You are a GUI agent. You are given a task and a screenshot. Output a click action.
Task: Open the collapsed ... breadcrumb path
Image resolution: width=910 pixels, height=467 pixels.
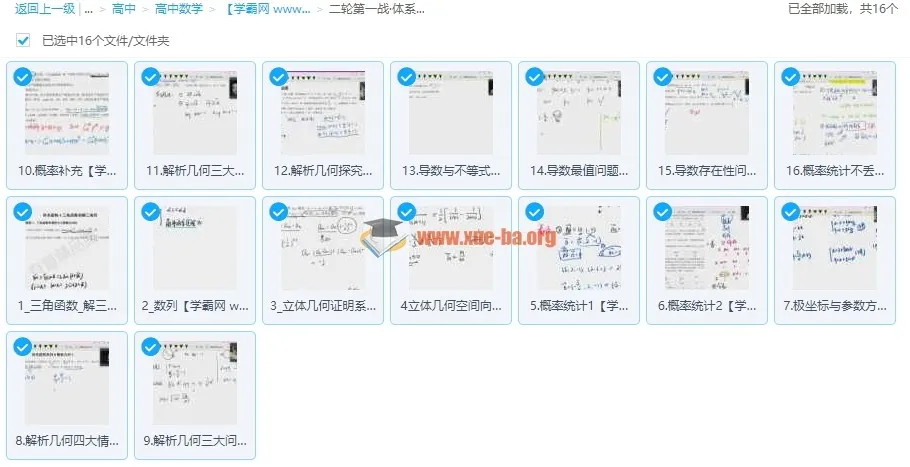click(x=88, y=9)
